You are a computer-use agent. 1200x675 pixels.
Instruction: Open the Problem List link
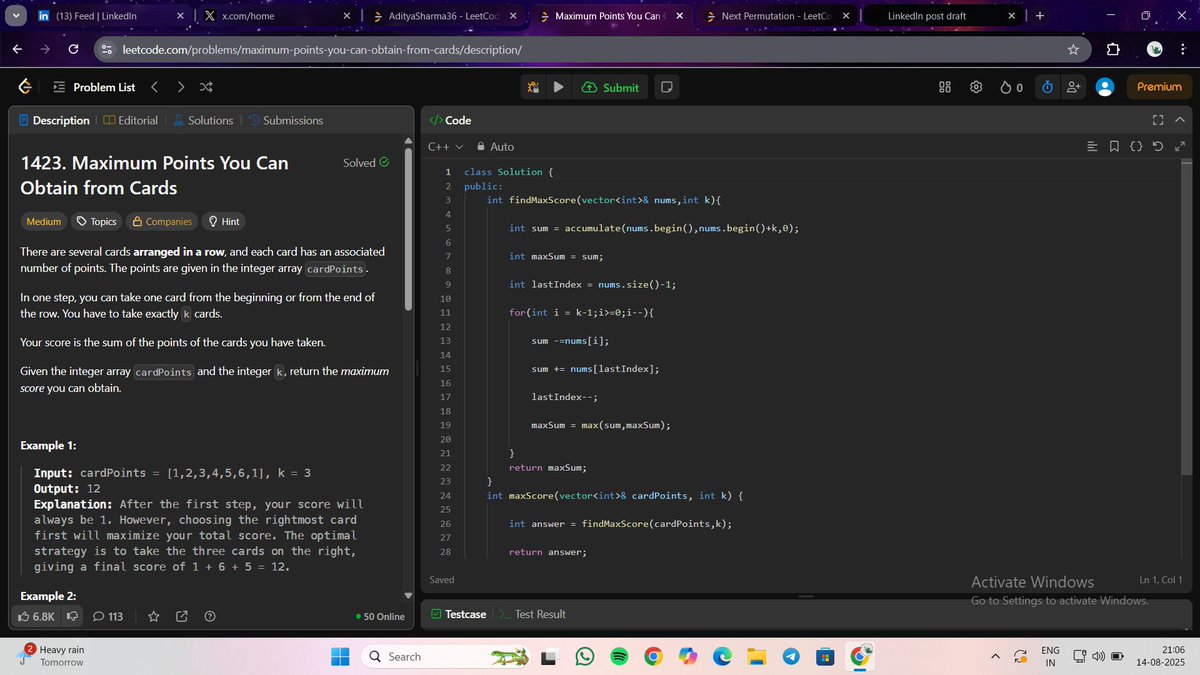(x=94, y=87)
